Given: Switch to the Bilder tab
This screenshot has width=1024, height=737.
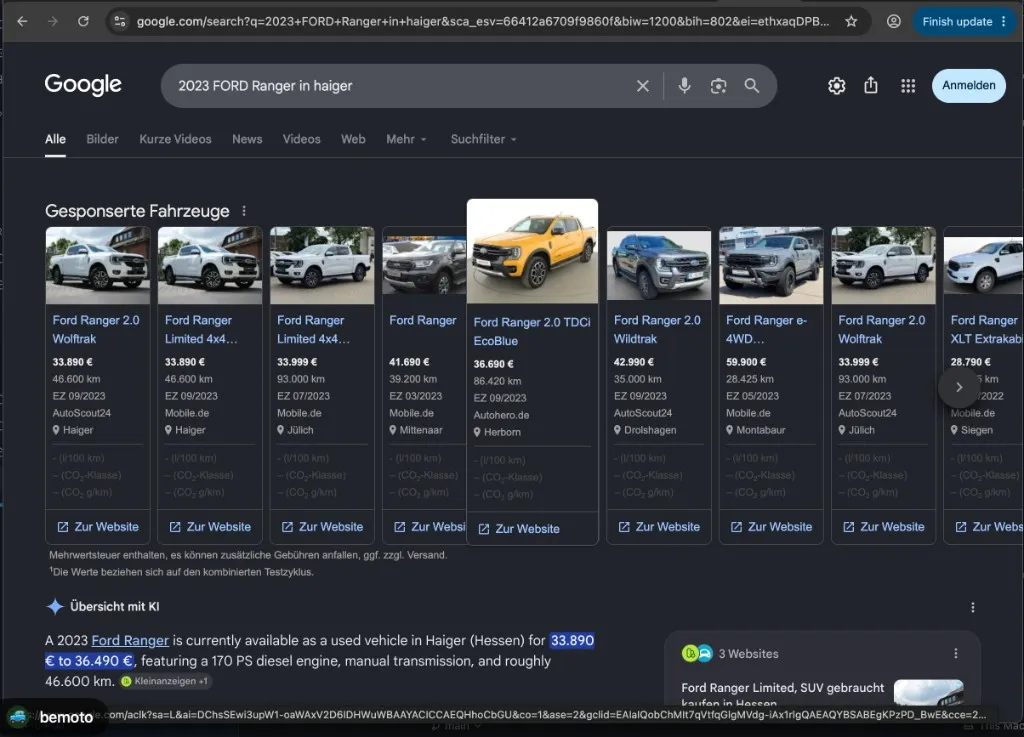Looking at the screenshot, I should [103, 139].
